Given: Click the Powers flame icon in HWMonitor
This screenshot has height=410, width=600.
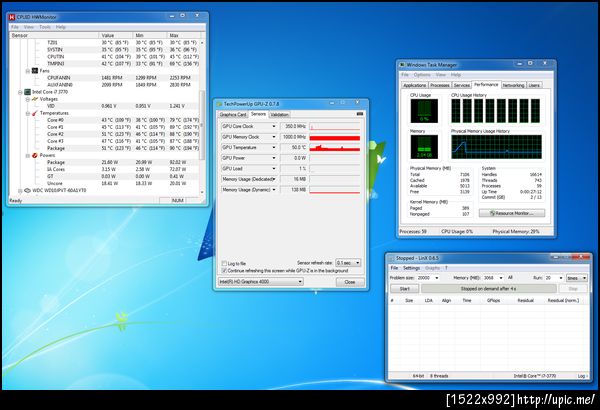Looking at the screenshot, I should point(35,155).
